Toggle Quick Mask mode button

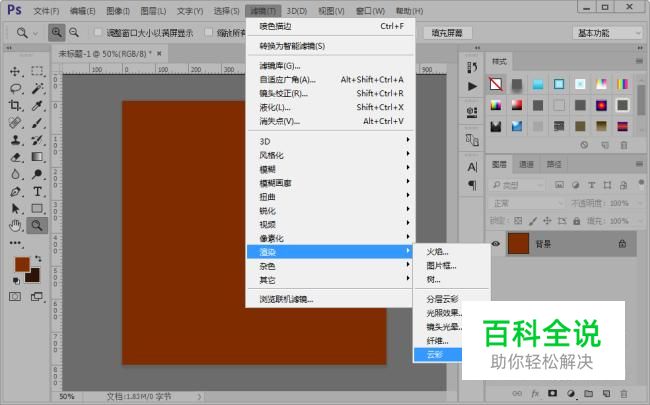point(15,296)
